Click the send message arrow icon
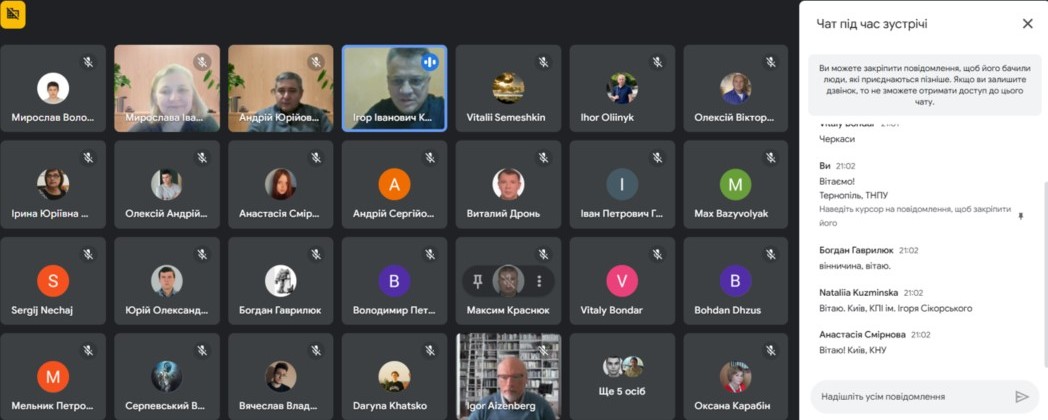This screenshot has width=1048, height=420. tap(1021, 397)
